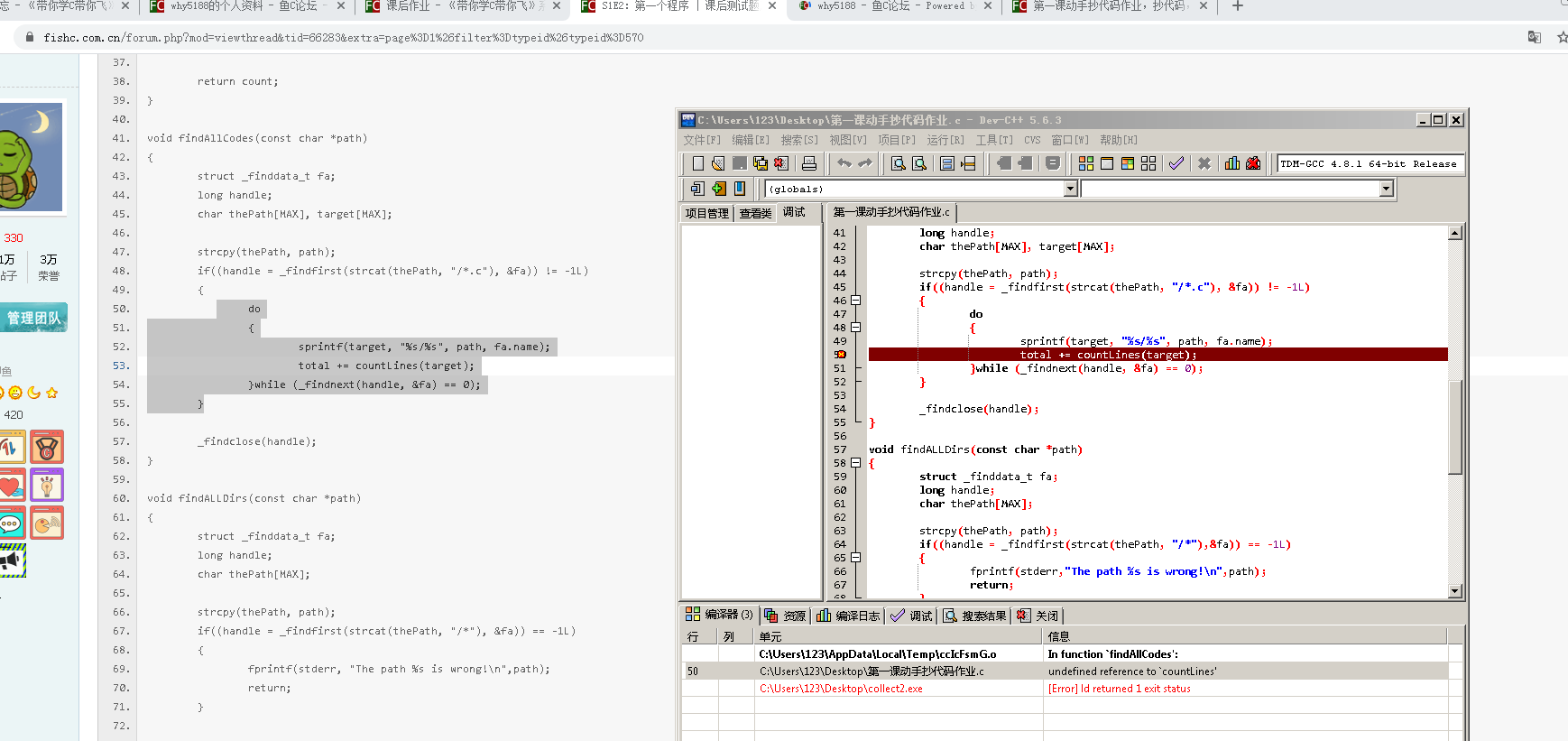Click the editor vertical scrollbar up arrow

tap(1454, 233)
